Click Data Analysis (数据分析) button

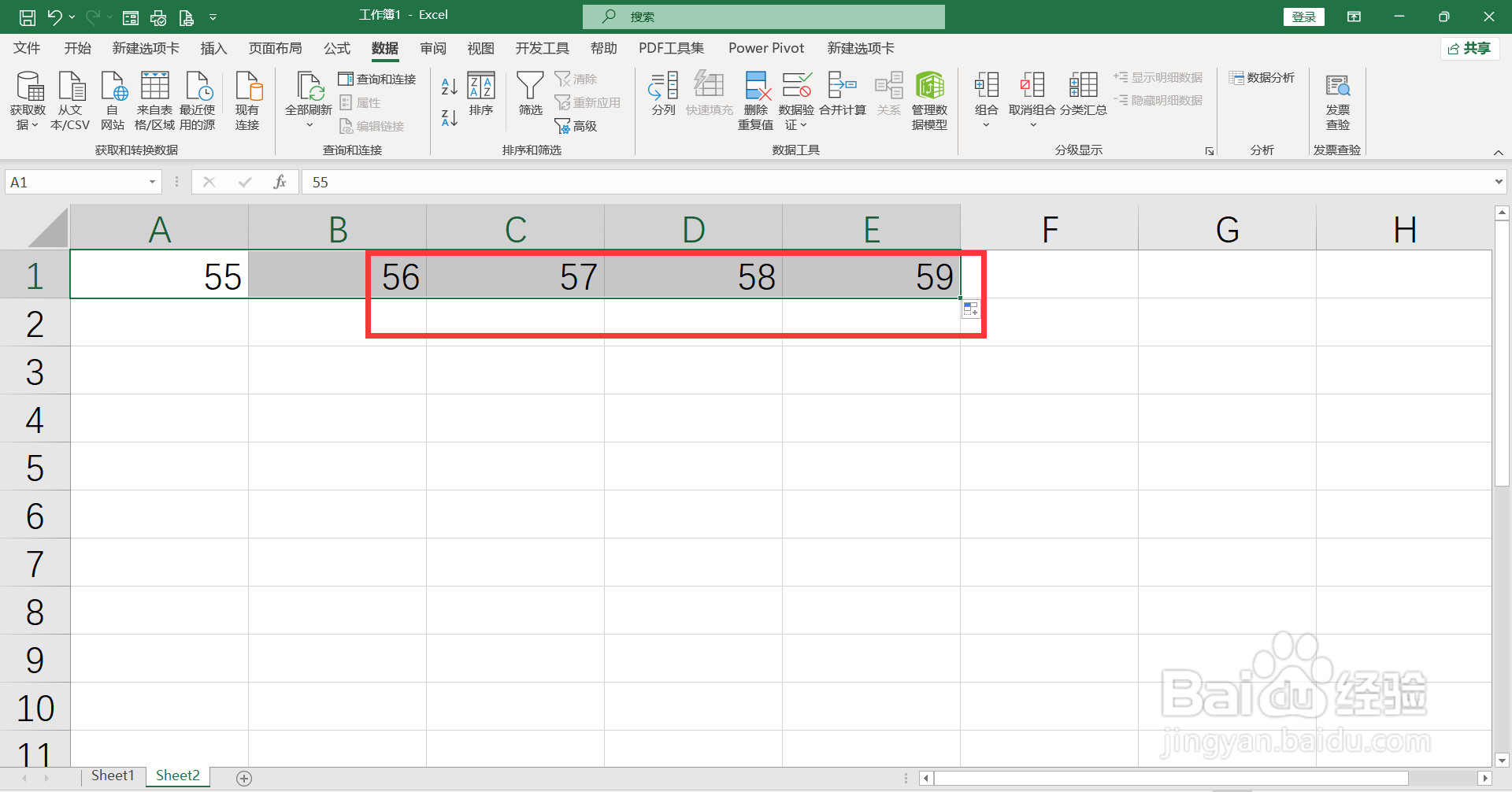click(1262, 78)
